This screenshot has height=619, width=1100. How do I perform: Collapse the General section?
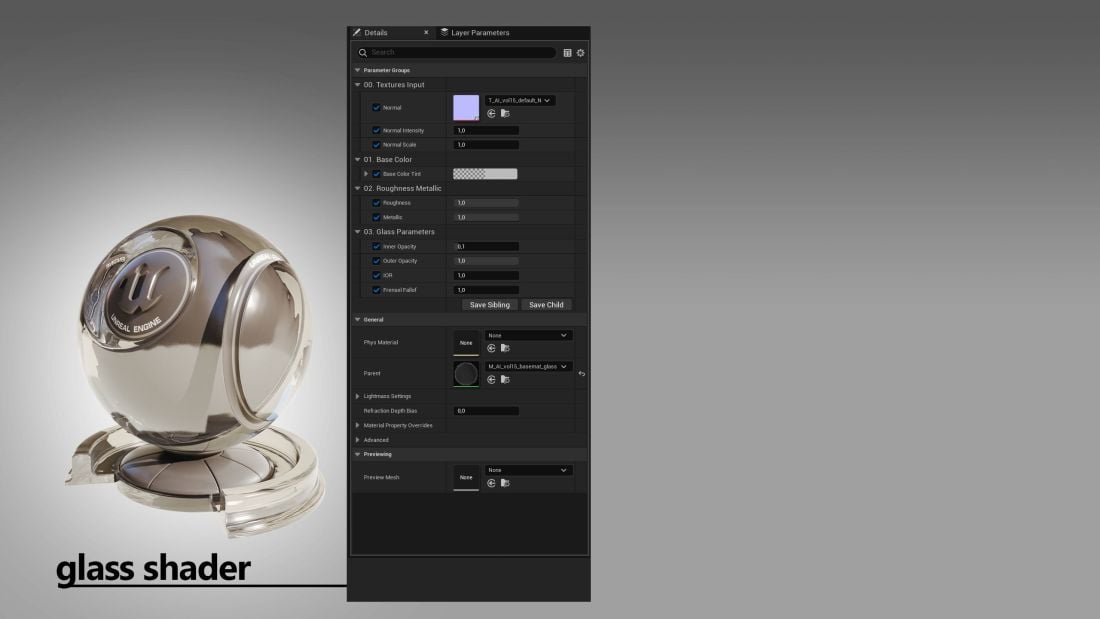(358, 319)
